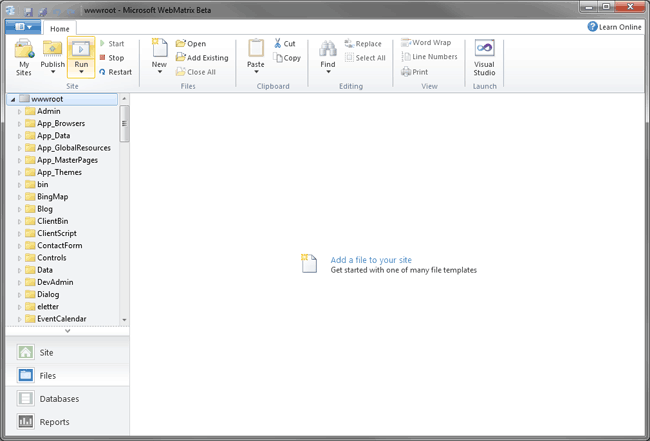
Task: Restart the site server
Action: coord(115,72)
